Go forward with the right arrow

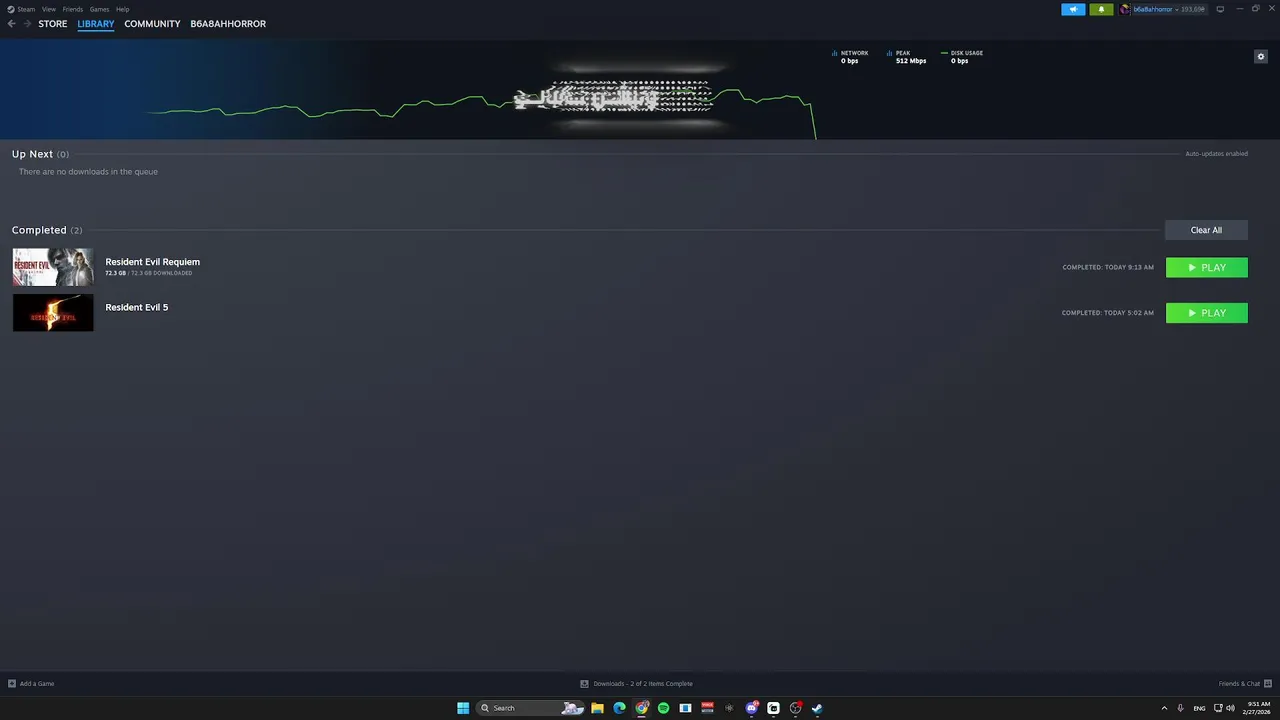click(x=27, y=24)
